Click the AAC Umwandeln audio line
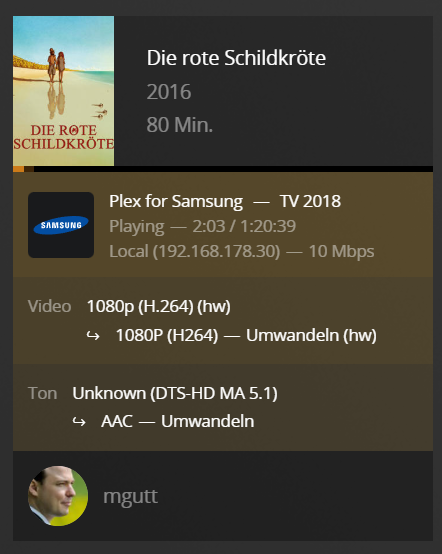This screenshot has height=554, width=442. point(177,421)
